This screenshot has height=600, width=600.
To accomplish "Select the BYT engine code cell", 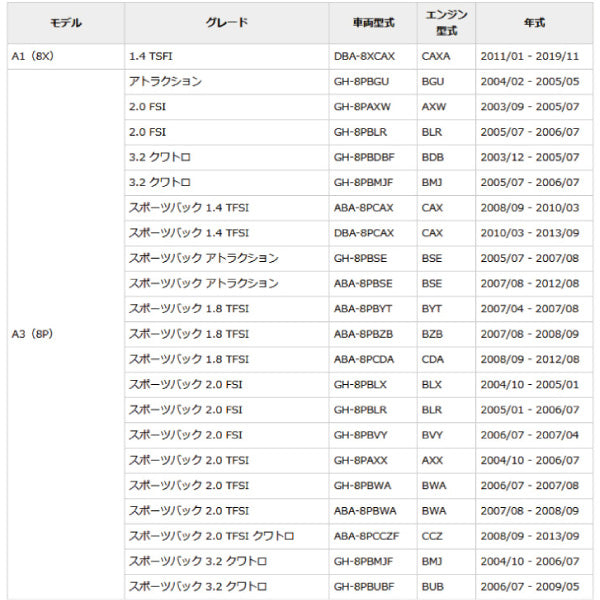I will click(432, 308).
